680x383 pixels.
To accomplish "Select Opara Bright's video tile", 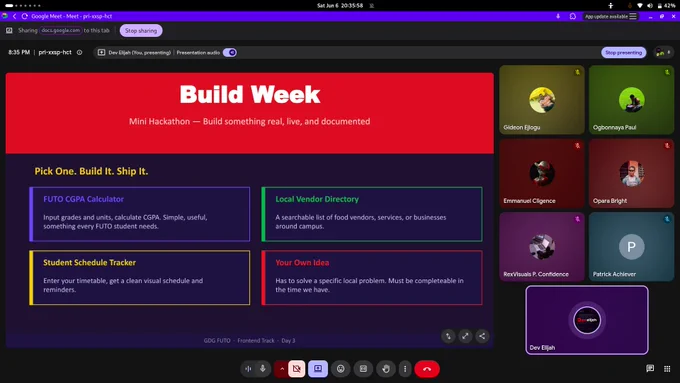I will [631, 173].
